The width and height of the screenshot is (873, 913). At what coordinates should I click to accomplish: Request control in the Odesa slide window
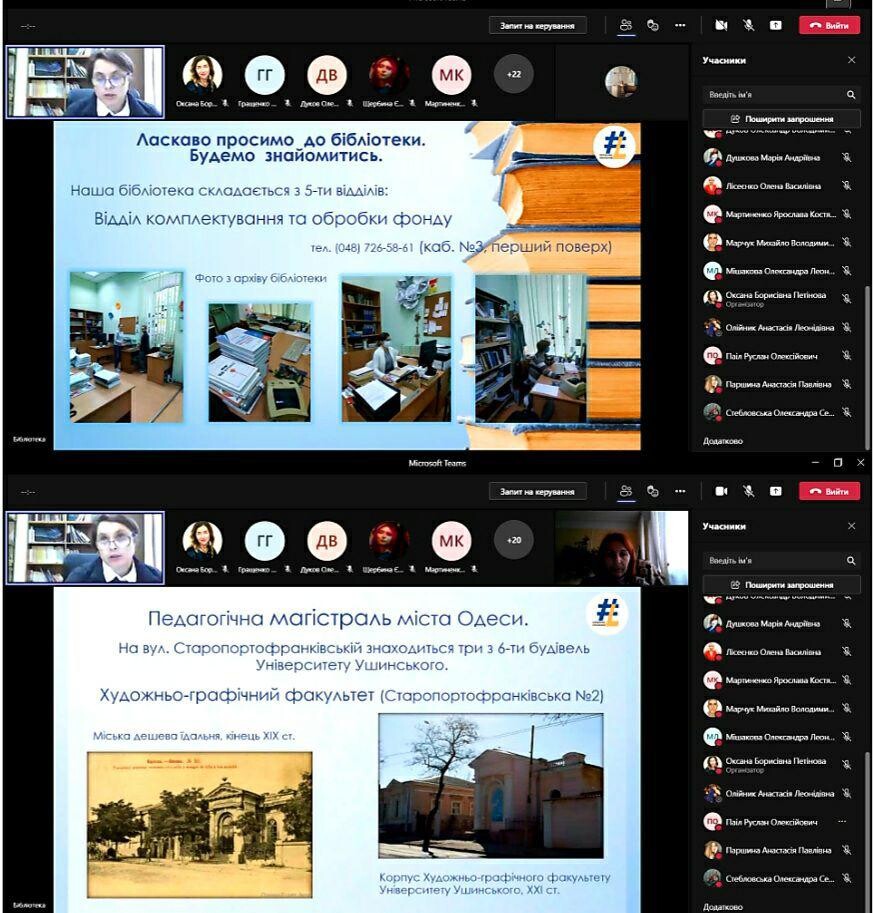pos(537,491)
